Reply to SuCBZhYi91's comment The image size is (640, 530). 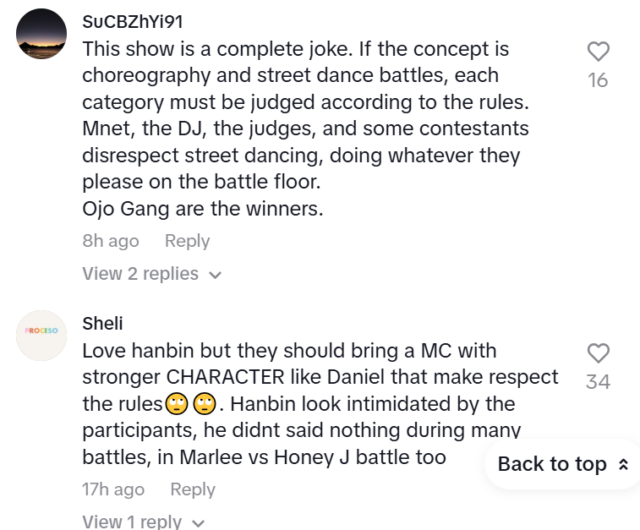coord(187,241)
